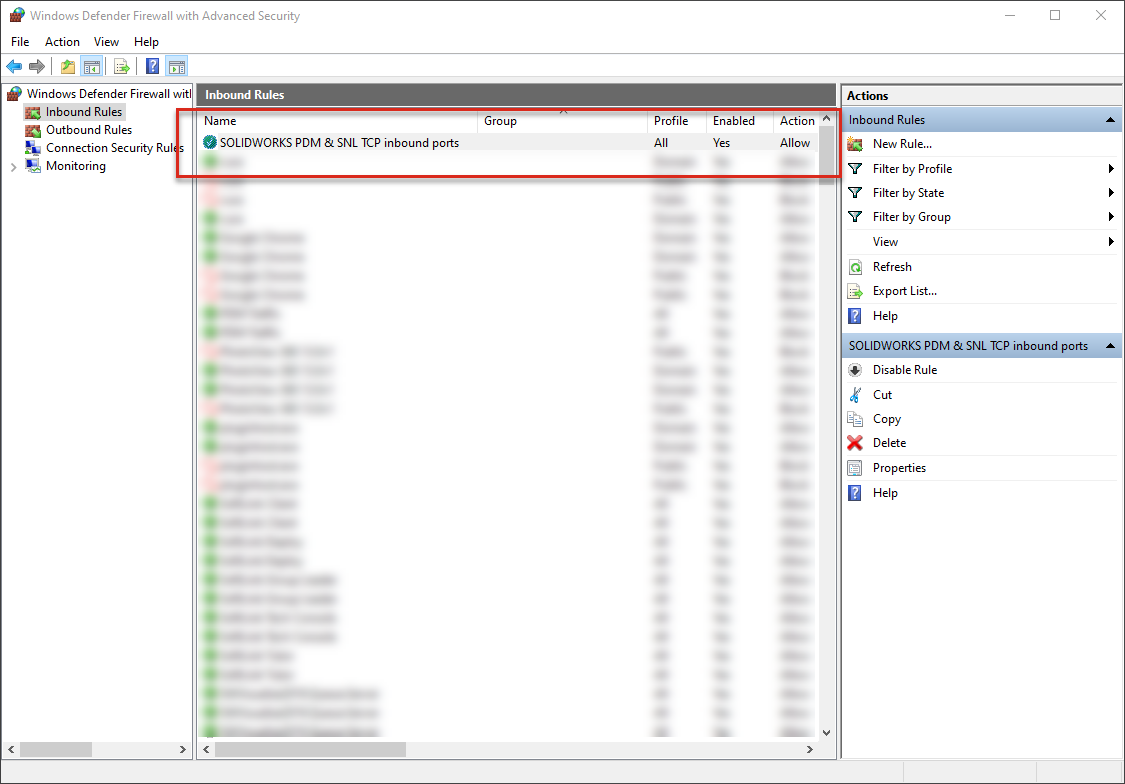This screenshot has height=784, width=1125.
Task: Click the Filter by Group funnel icon
Action: point(855,217)
